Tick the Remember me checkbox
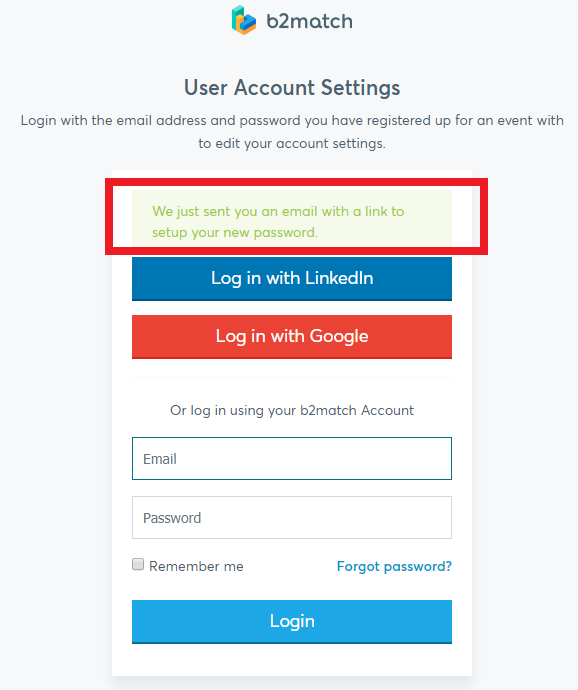Screen dimensions: 578x690 click(138, 564)
